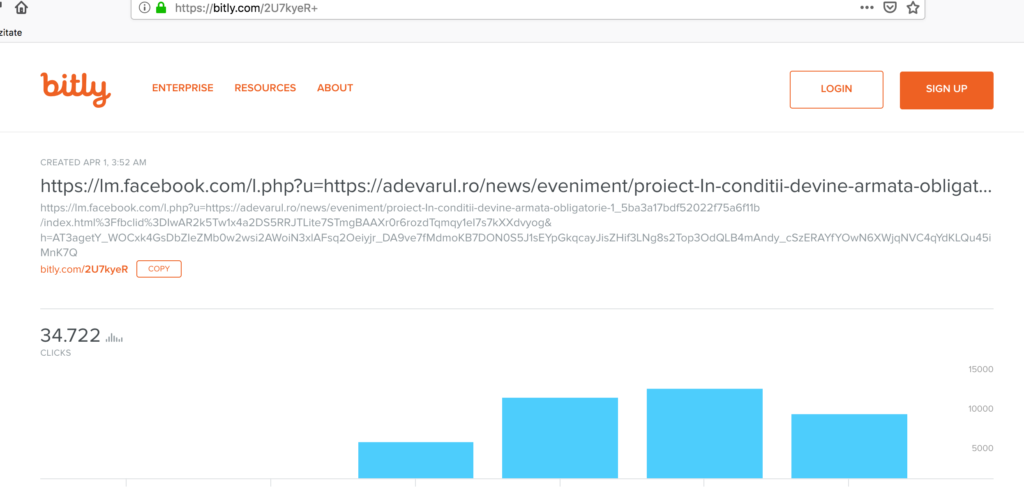This screenshot has height=491, width=1024.
Task: Click the browser home icon
Action: (x=22, y=8)
